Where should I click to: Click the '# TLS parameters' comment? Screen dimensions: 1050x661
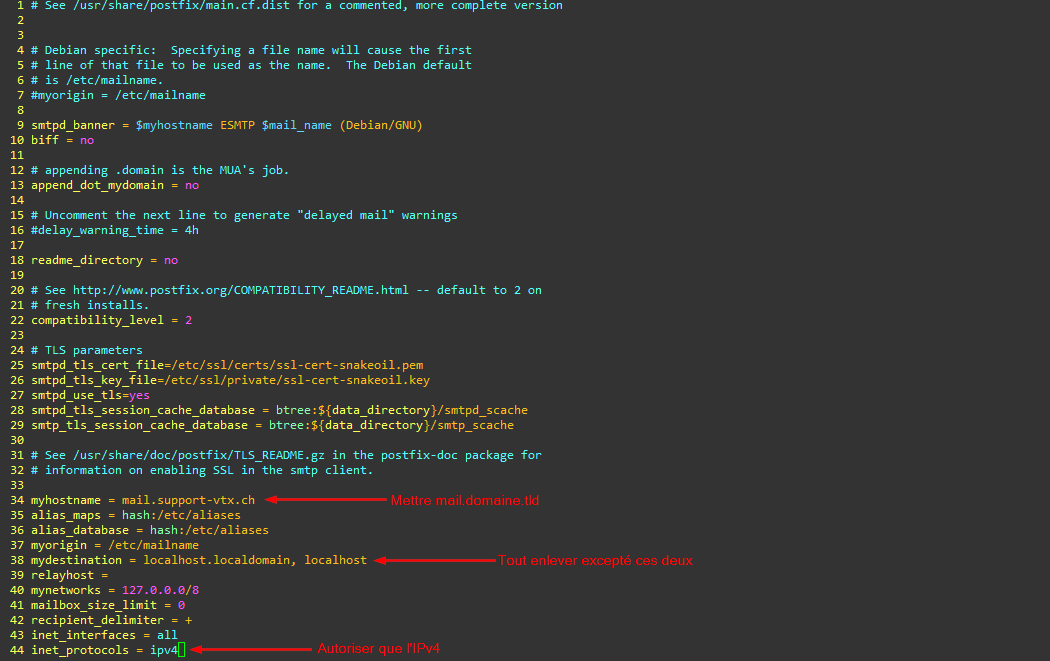point(86,350)
